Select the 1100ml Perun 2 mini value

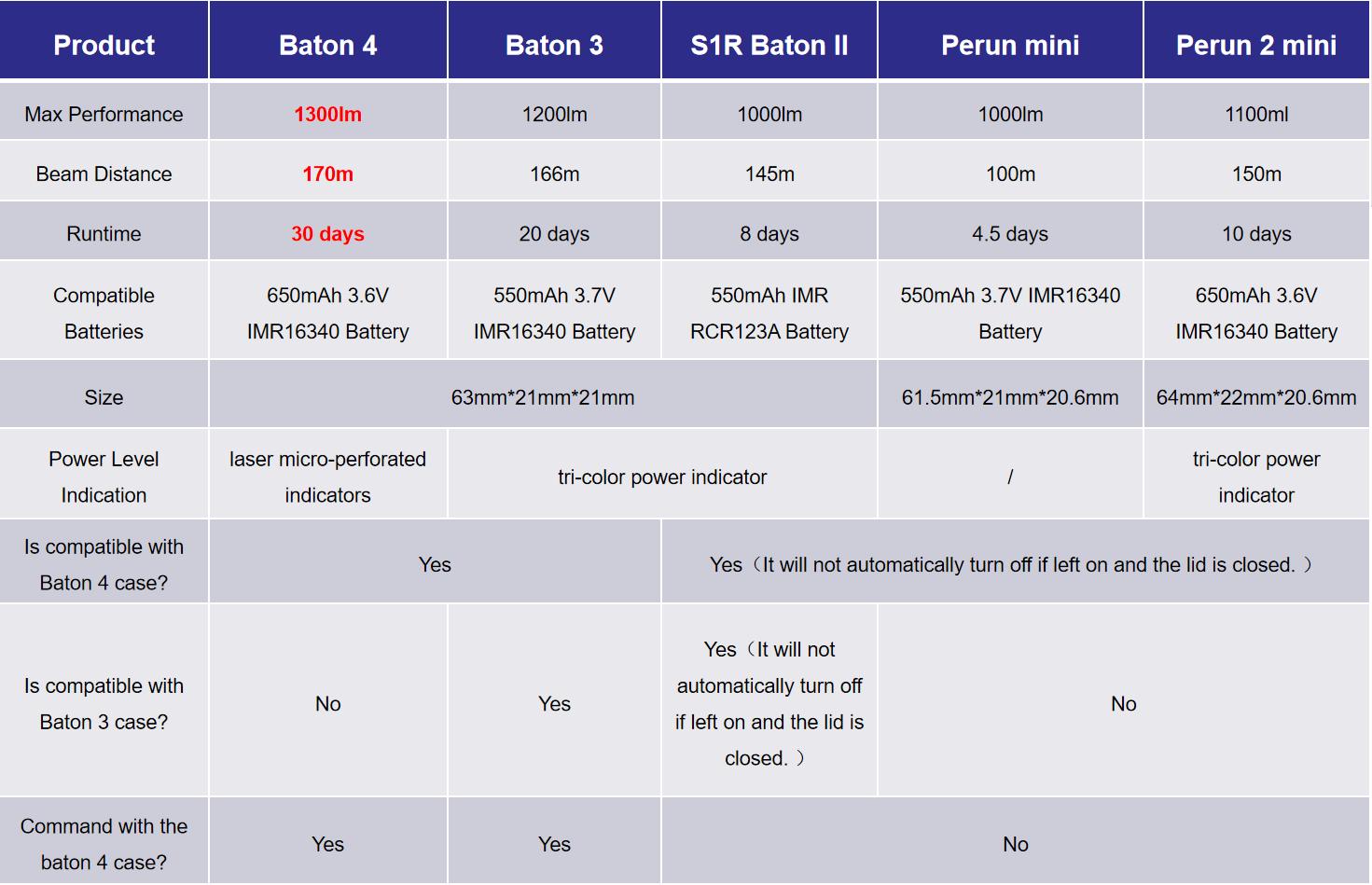click(1255, 114)
